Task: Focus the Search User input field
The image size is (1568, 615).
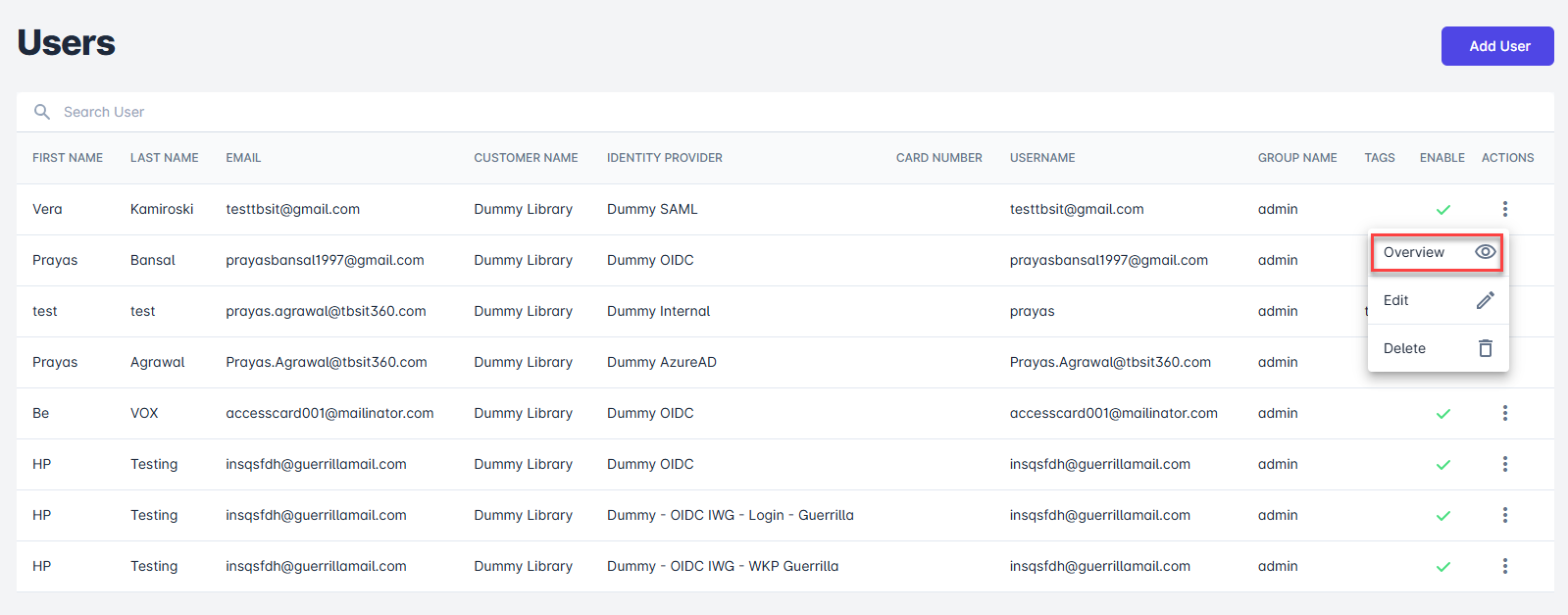Action: 392,112
